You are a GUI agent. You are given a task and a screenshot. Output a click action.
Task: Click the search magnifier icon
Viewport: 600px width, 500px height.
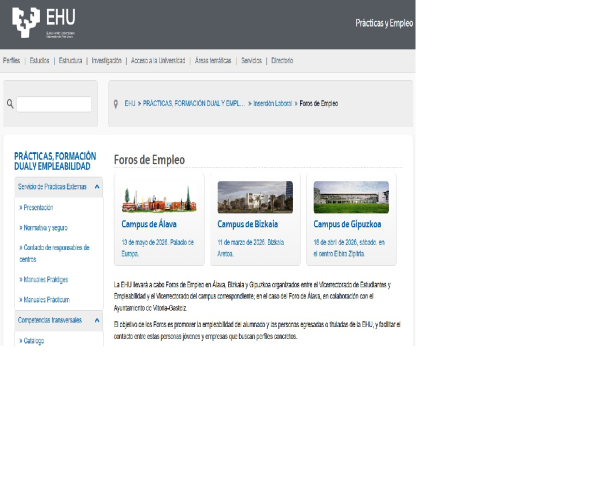(10, 104)
